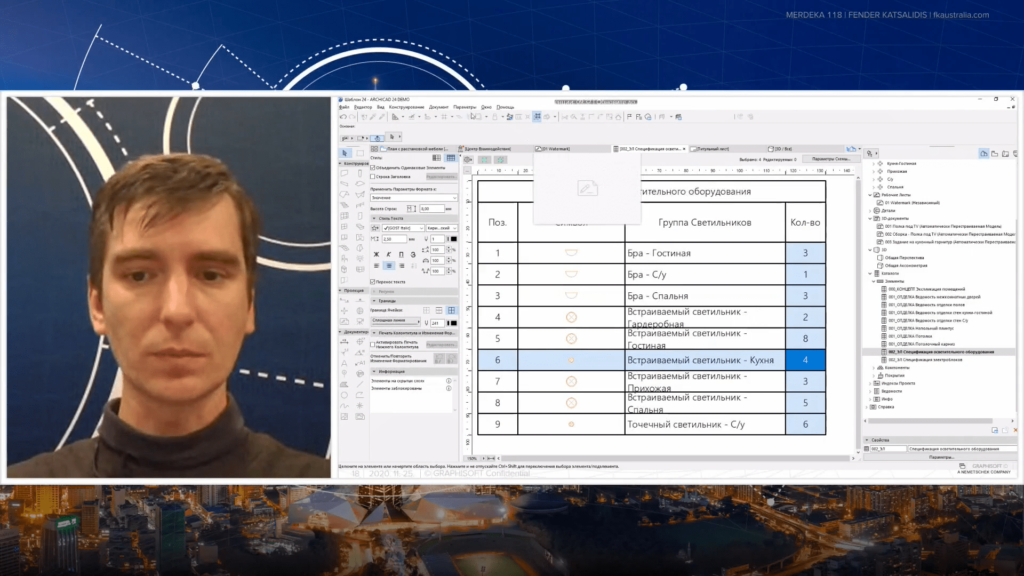Apply center text alignment
The height and width of the screenshot is (576, 1024).
click(388, 266)
